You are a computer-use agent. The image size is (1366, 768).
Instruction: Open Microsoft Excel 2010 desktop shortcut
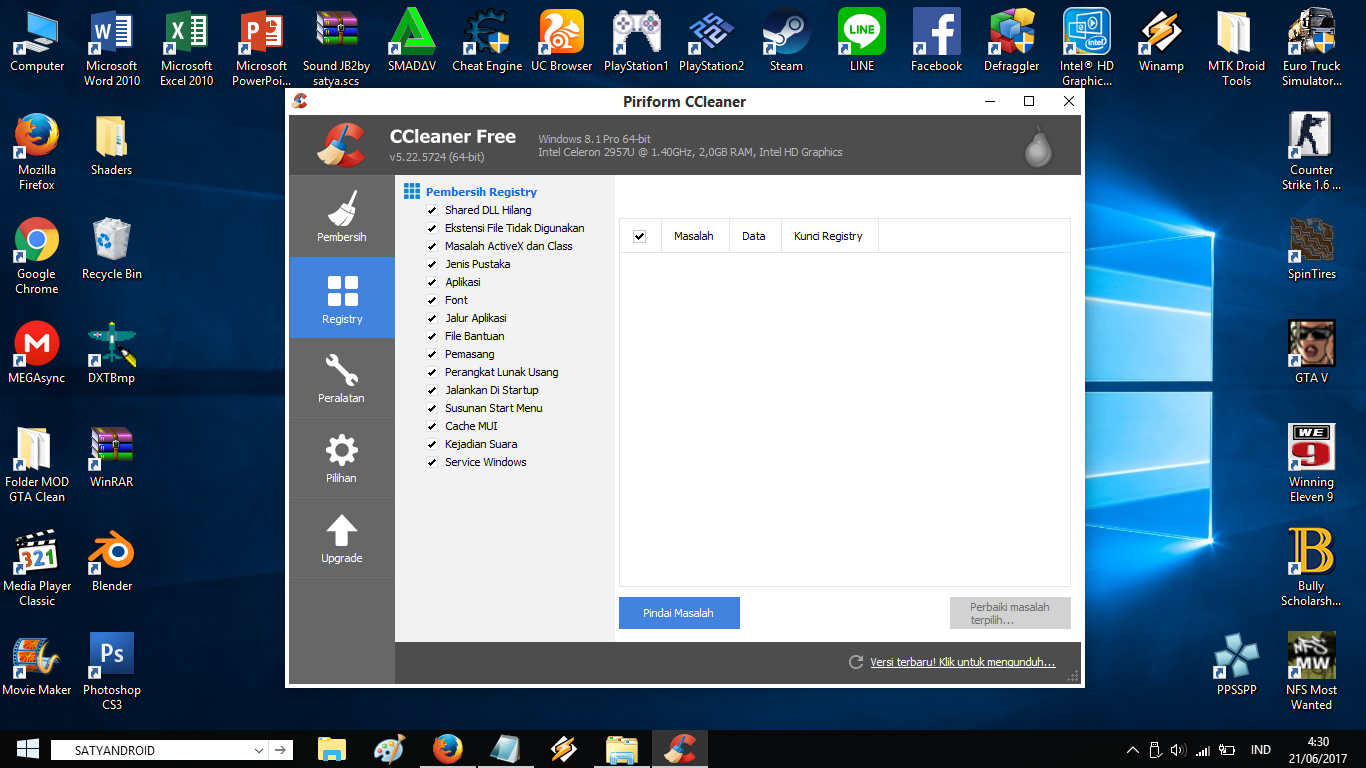coord(187,49)
